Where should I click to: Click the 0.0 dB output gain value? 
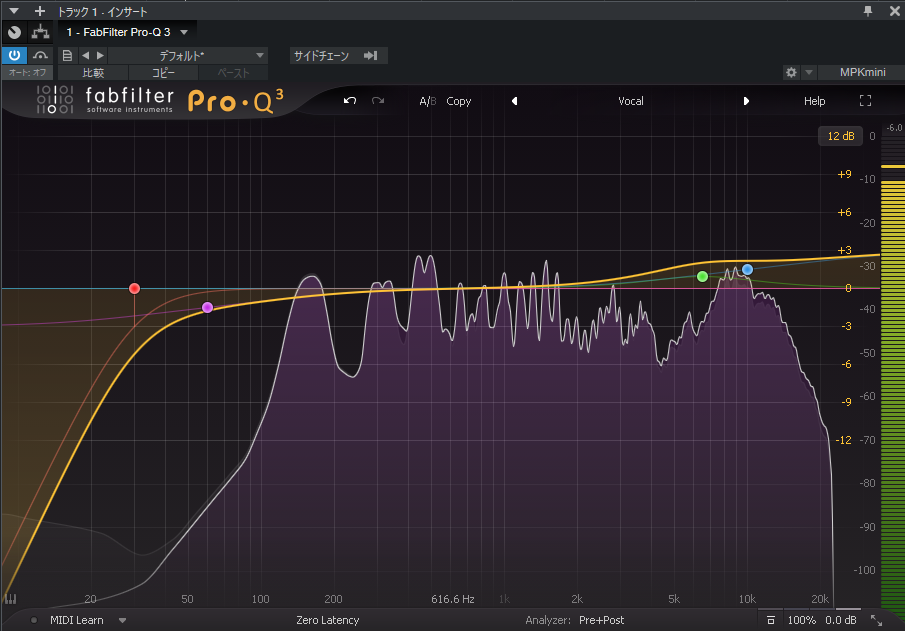(840, 620)
